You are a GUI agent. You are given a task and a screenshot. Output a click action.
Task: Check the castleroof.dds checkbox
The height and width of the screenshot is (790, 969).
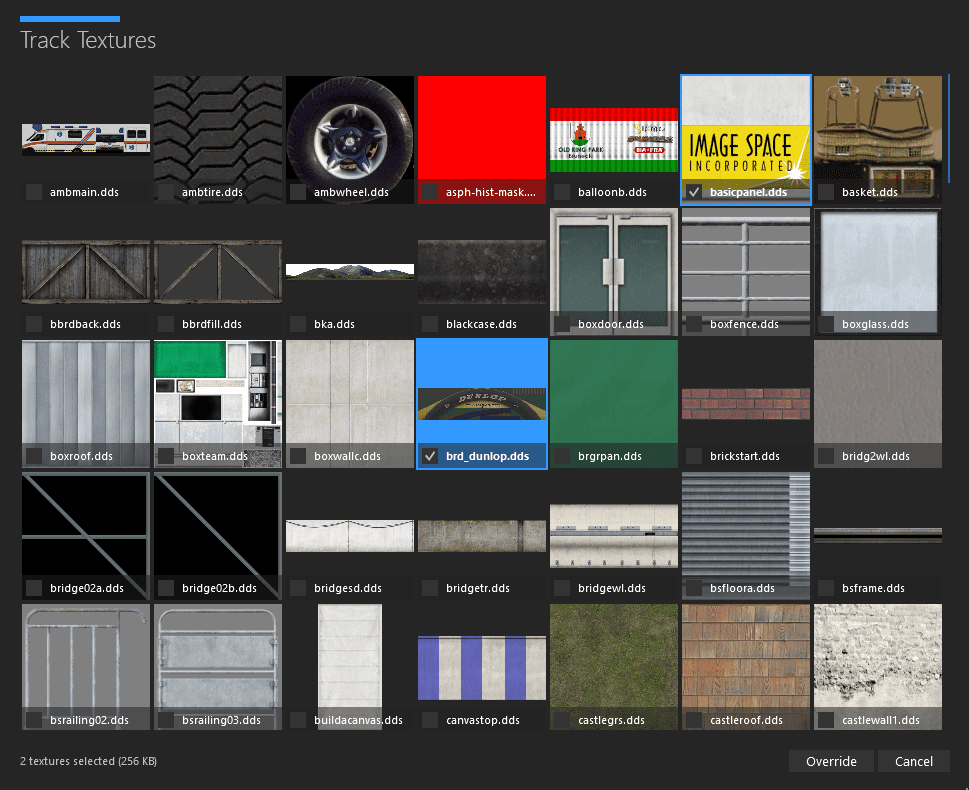tap(694, 720)
